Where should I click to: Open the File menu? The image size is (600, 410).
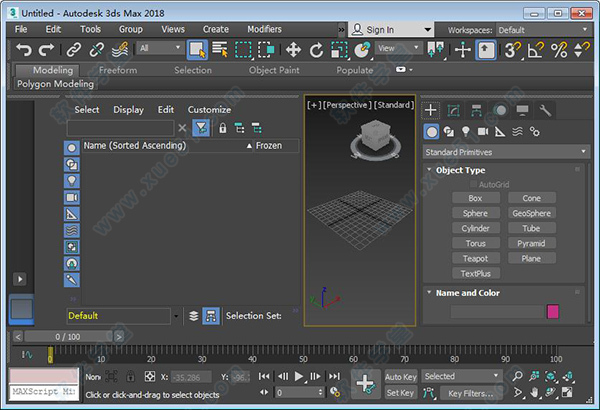tap(21, 29)
